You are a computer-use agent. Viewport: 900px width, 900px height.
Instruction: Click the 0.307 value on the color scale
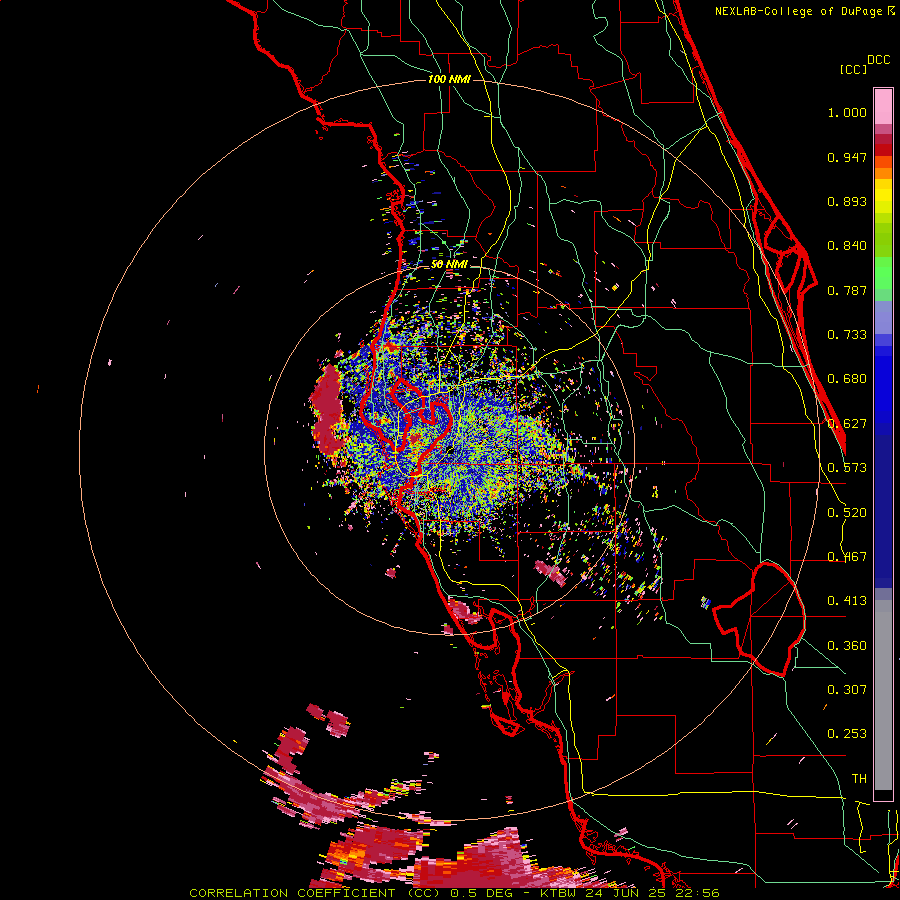point(847,690)
